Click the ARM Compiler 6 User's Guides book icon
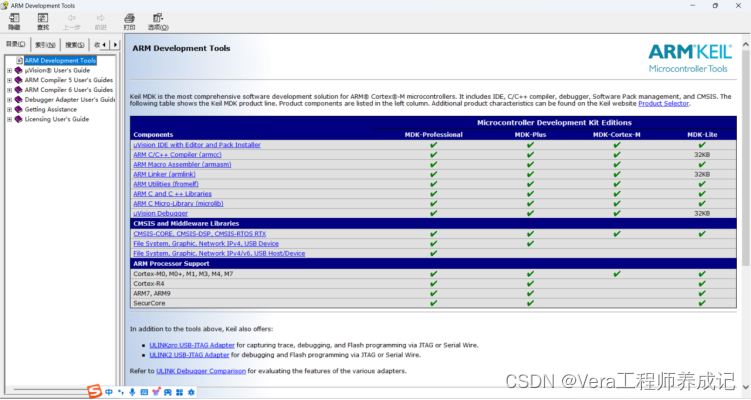751x400 pixels. (x=19, y=90)
